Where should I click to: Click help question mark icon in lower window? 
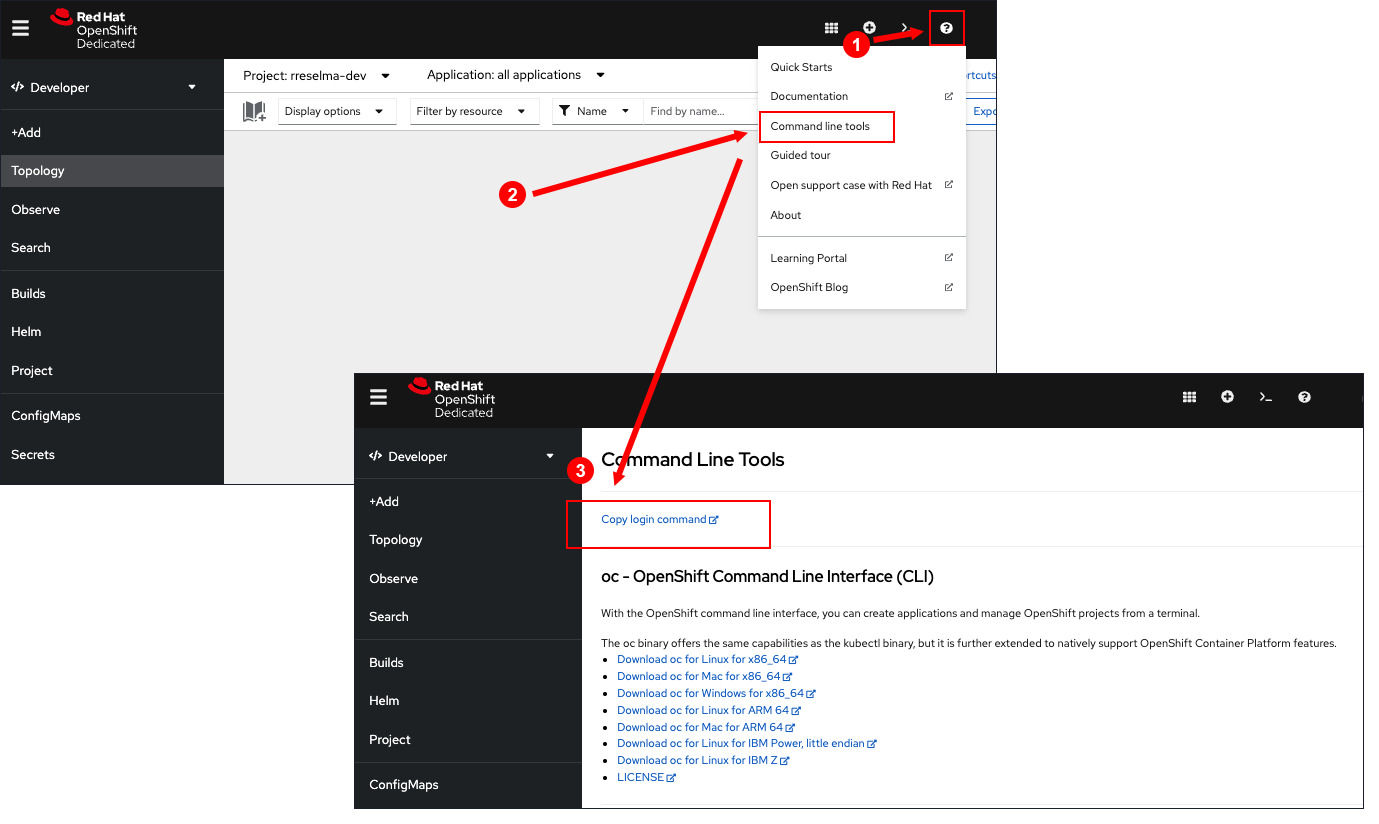click(x=1304, y=397)
